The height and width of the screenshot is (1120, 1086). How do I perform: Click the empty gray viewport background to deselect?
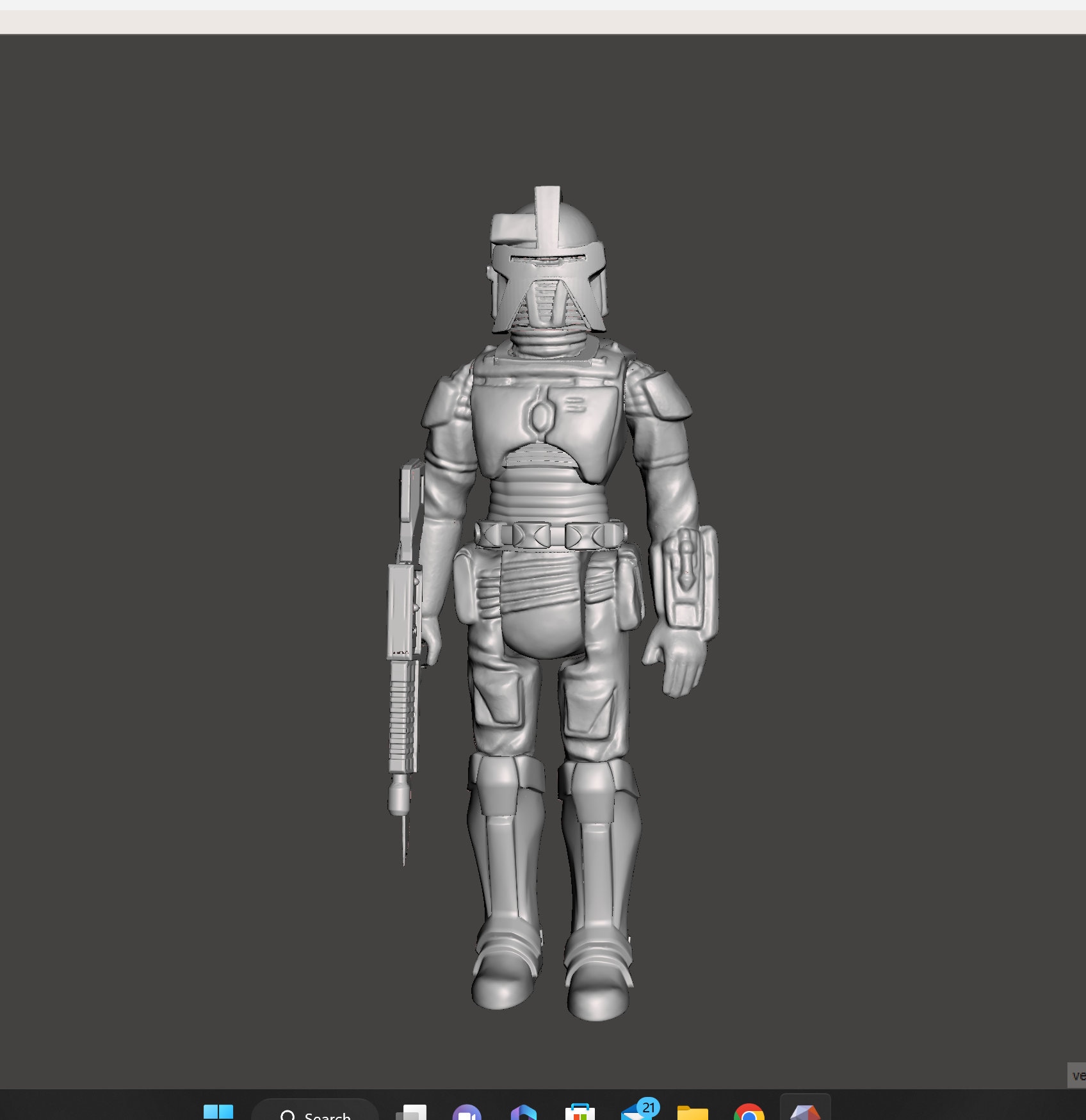pos(192,320)
